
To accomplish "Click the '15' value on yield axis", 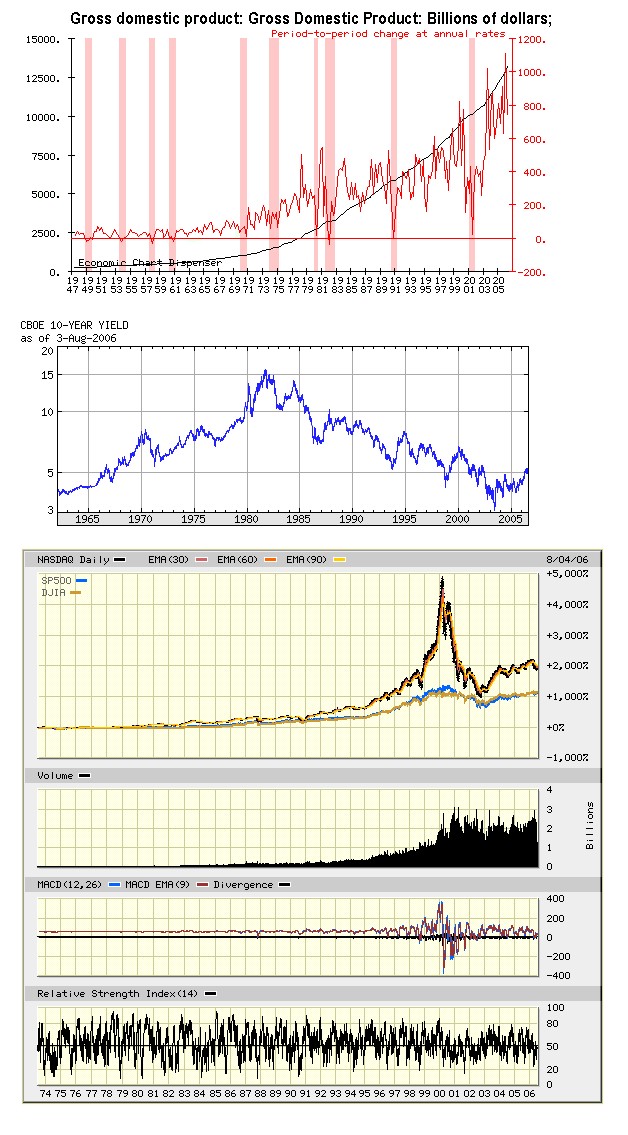I will coord(48,375).
